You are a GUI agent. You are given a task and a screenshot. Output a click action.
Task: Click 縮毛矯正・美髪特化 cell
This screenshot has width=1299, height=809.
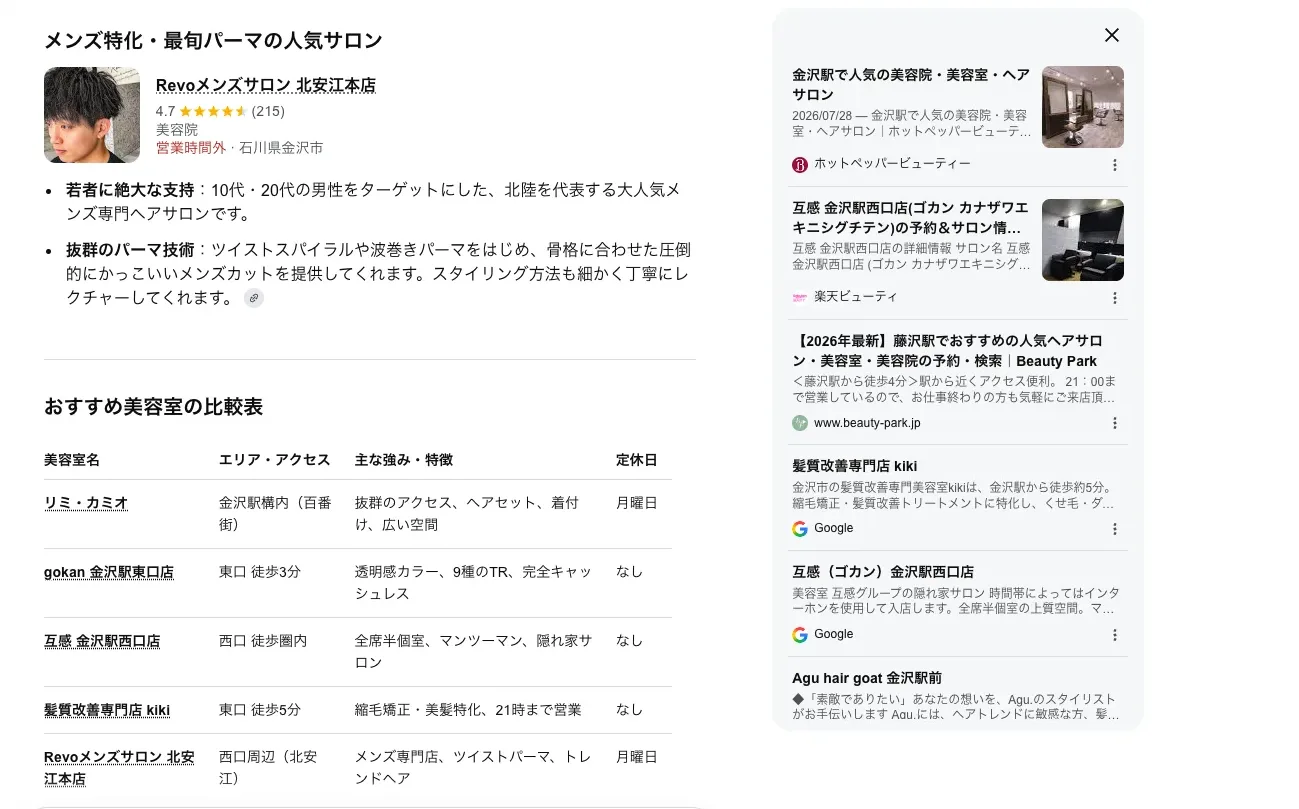click(468, 710)
